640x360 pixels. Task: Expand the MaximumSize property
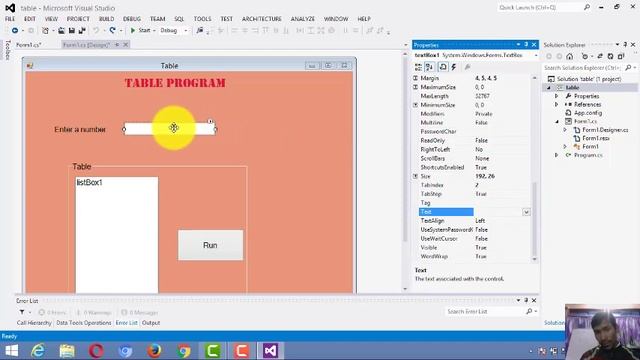416,87
